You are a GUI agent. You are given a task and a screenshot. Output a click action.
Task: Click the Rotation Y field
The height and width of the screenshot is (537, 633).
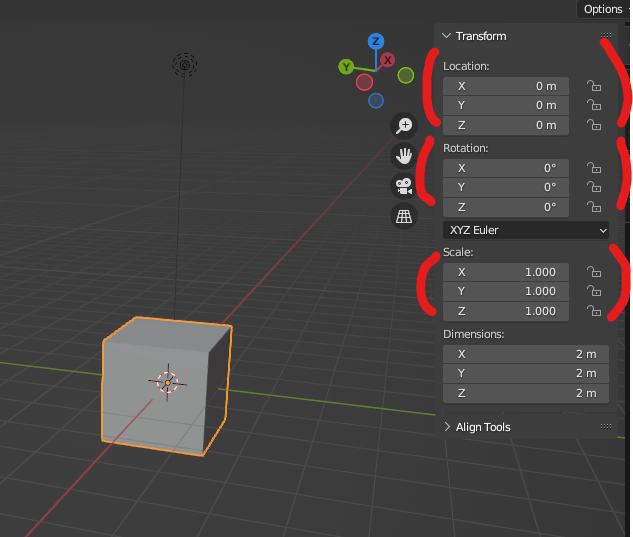click(506, 187)
